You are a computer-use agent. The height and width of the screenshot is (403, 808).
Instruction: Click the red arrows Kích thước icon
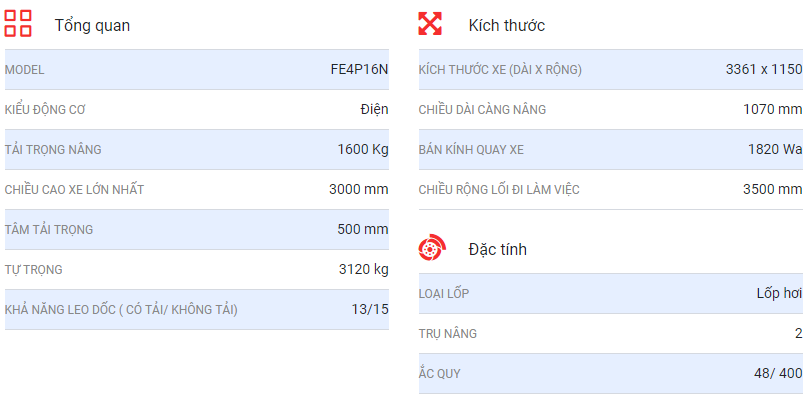tap(430, 24)
